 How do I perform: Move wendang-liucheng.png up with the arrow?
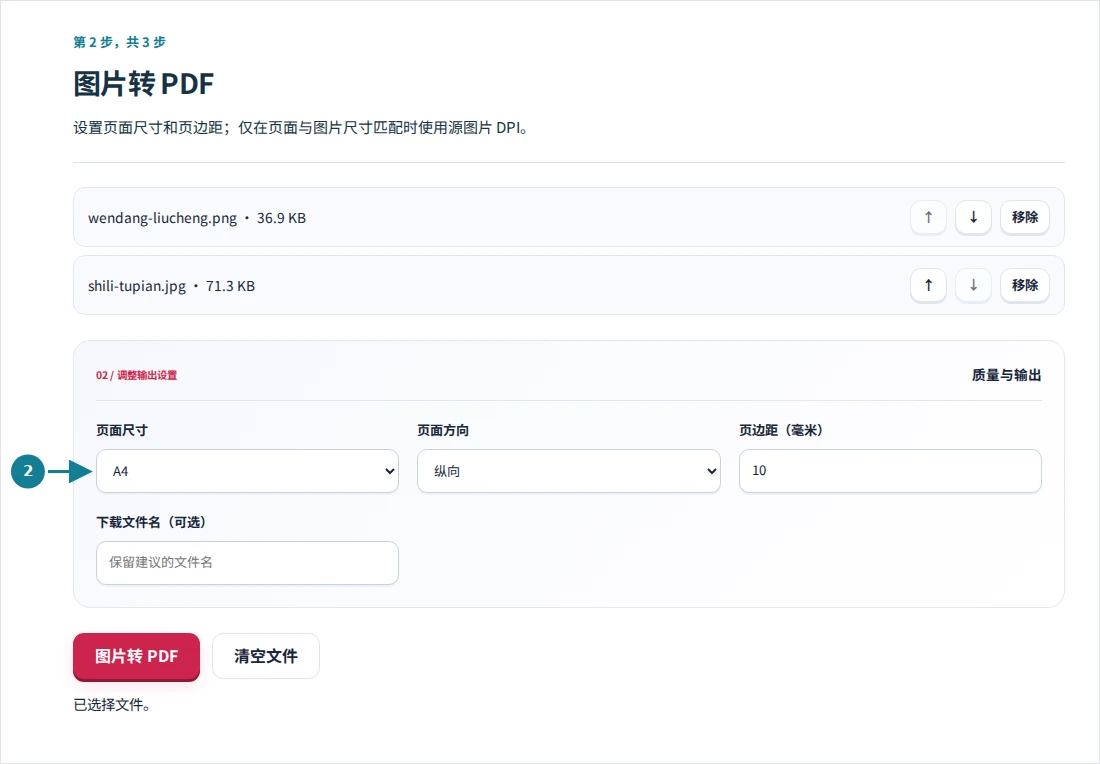point(928,217)
